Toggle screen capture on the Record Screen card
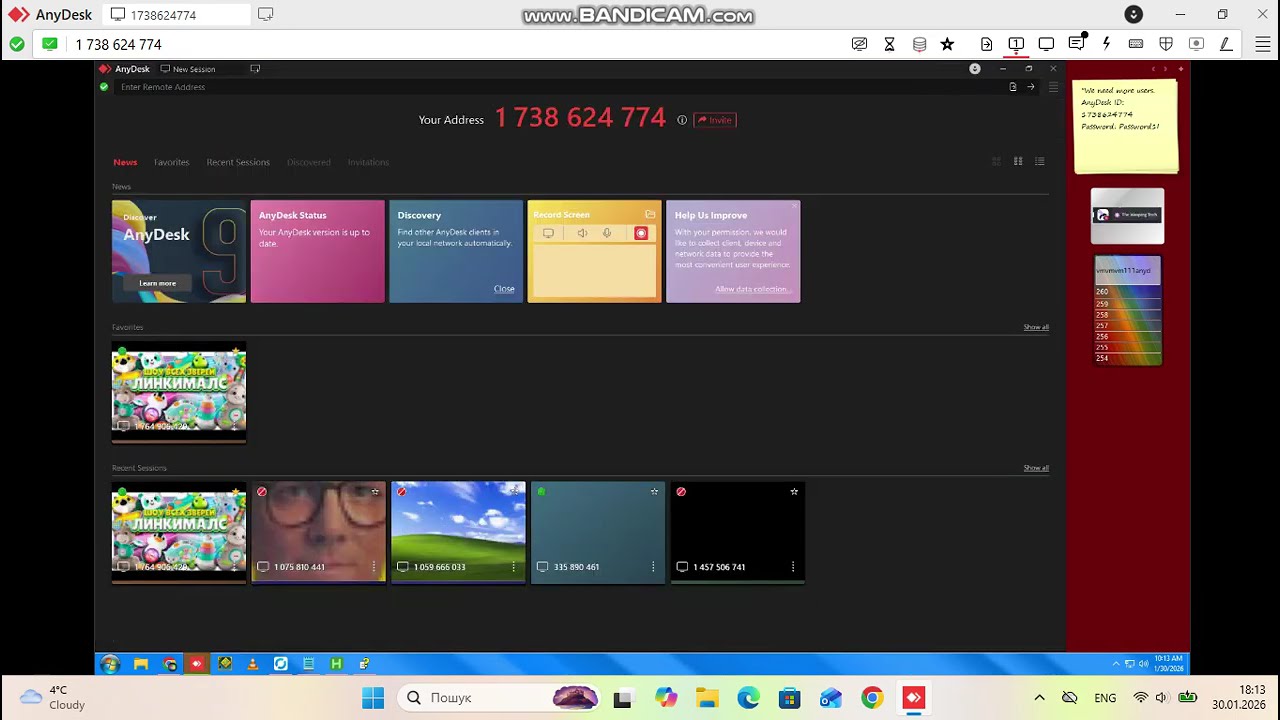The height and width of the screenshot is (720, 1280). pos(548,233)
